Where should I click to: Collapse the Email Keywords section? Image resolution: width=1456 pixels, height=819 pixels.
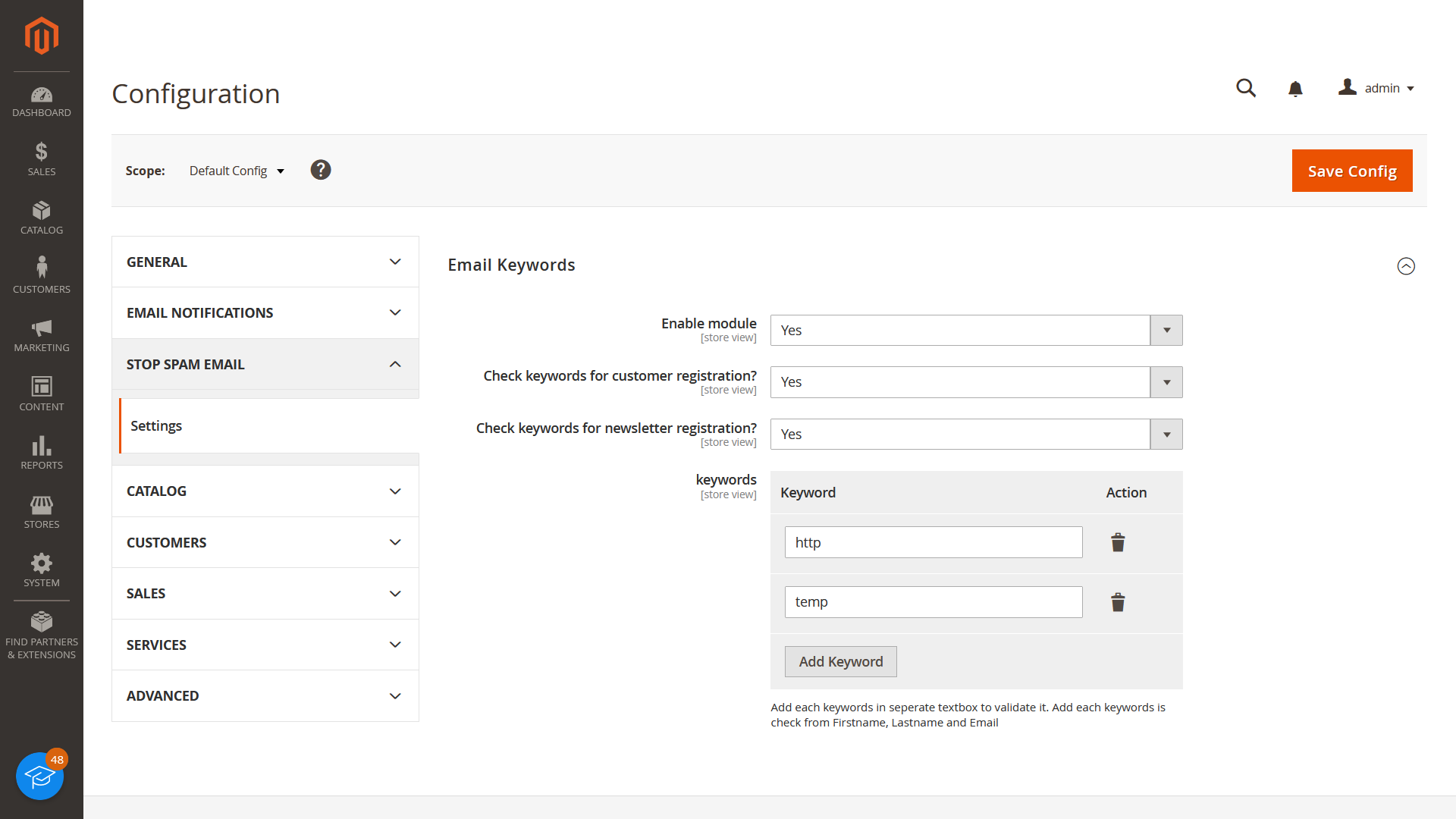[x=1406, y=266]
